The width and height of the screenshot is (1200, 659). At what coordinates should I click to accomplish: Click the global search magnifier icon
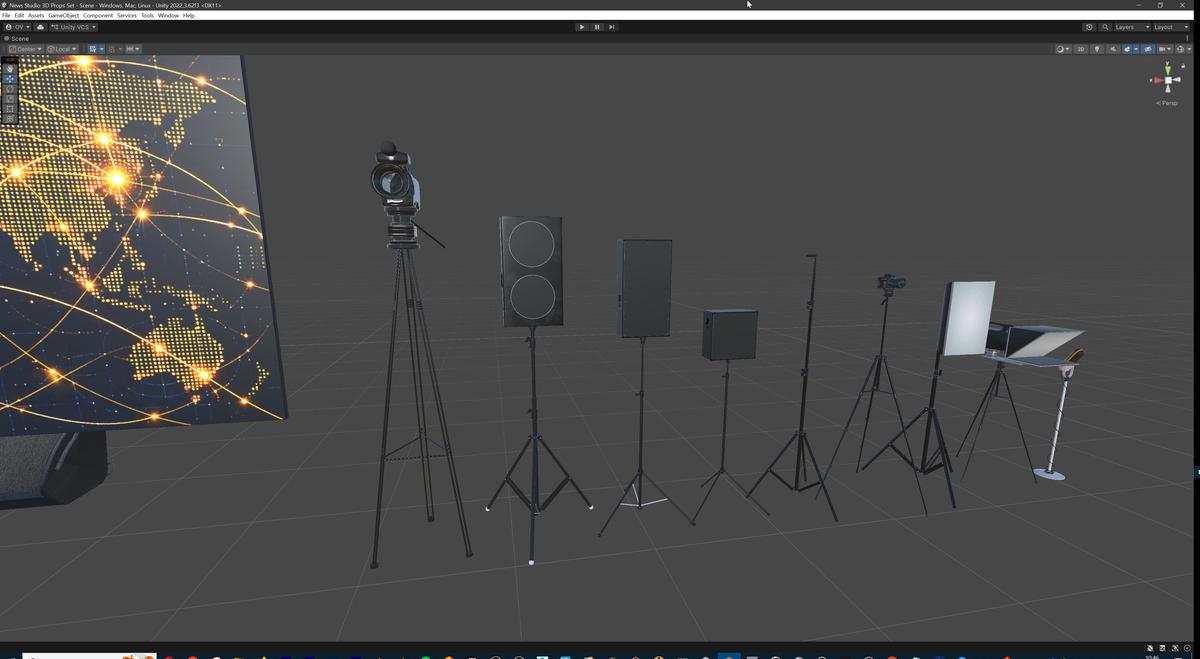point(1105,27)
